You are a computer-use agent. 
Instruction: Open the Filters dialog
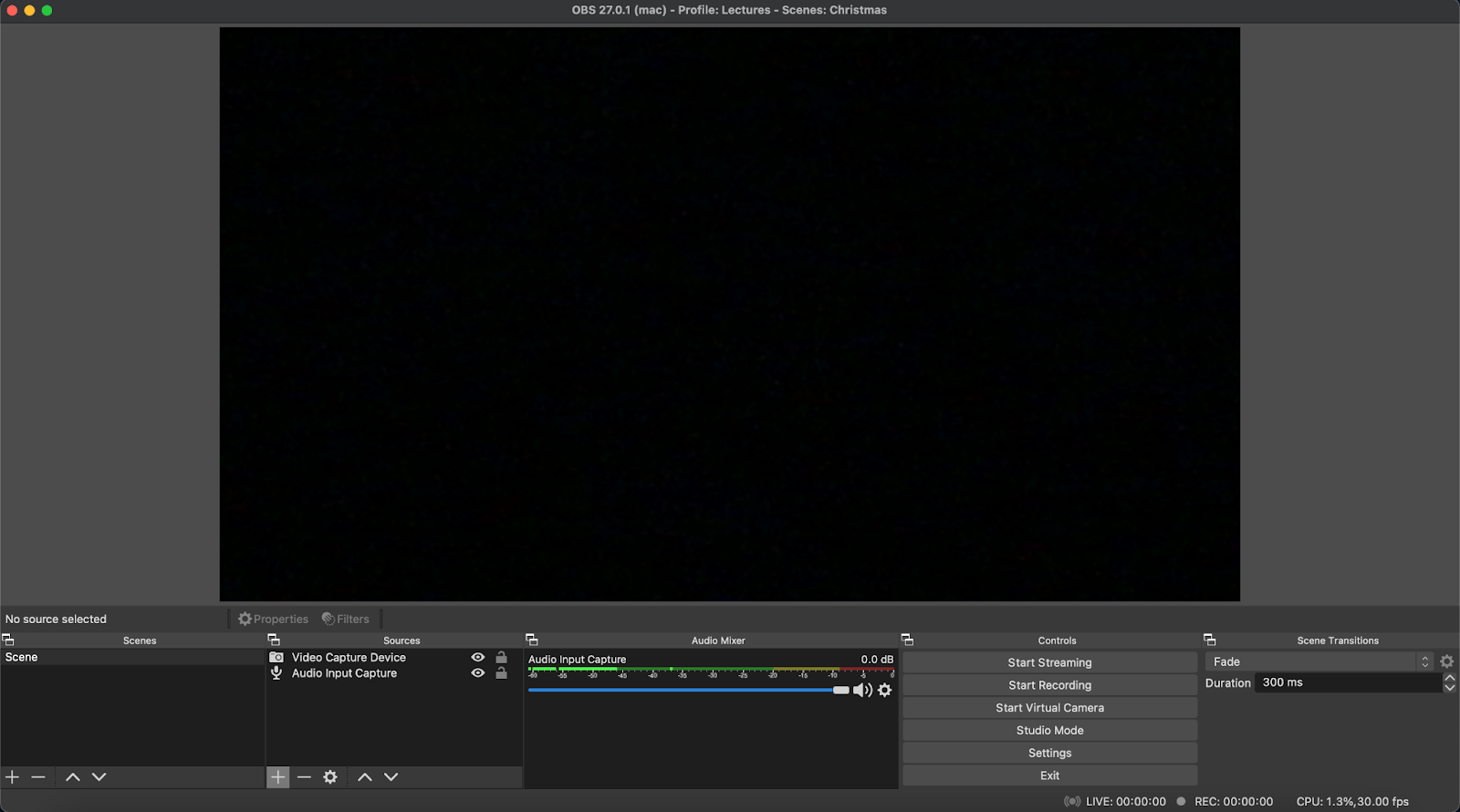346,619
